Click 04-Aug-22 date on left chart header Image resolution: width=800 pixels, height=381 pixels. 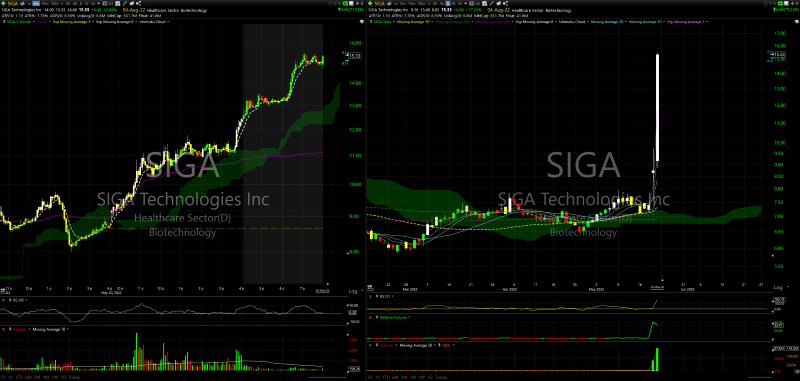[x=134, y=10]
